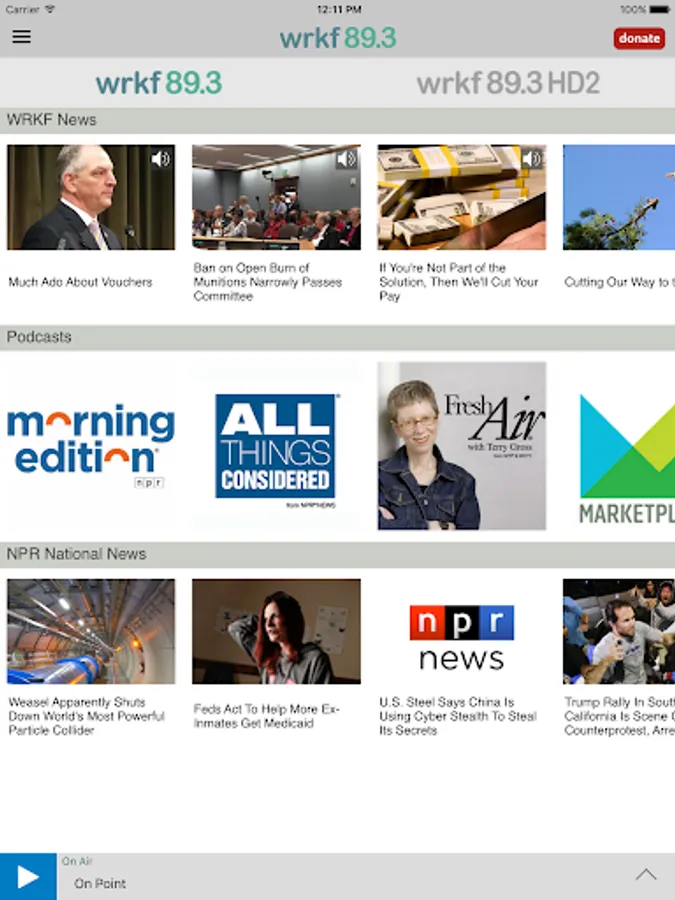This screenshot has width=675, height=900.
Task: Tap the Wi-Fi icon in status bar
Action: 49,9
